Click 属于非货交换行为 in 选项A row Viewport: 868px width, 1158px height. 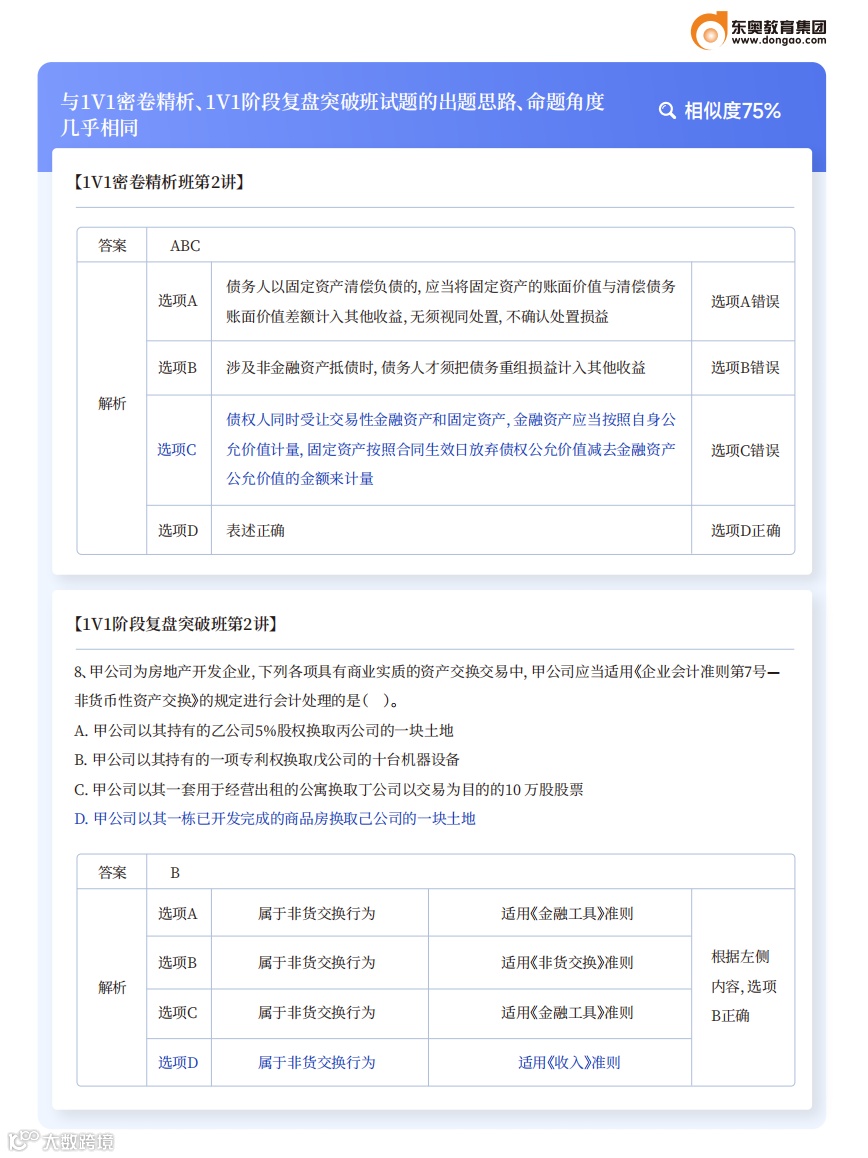click(x=317, y=914)
